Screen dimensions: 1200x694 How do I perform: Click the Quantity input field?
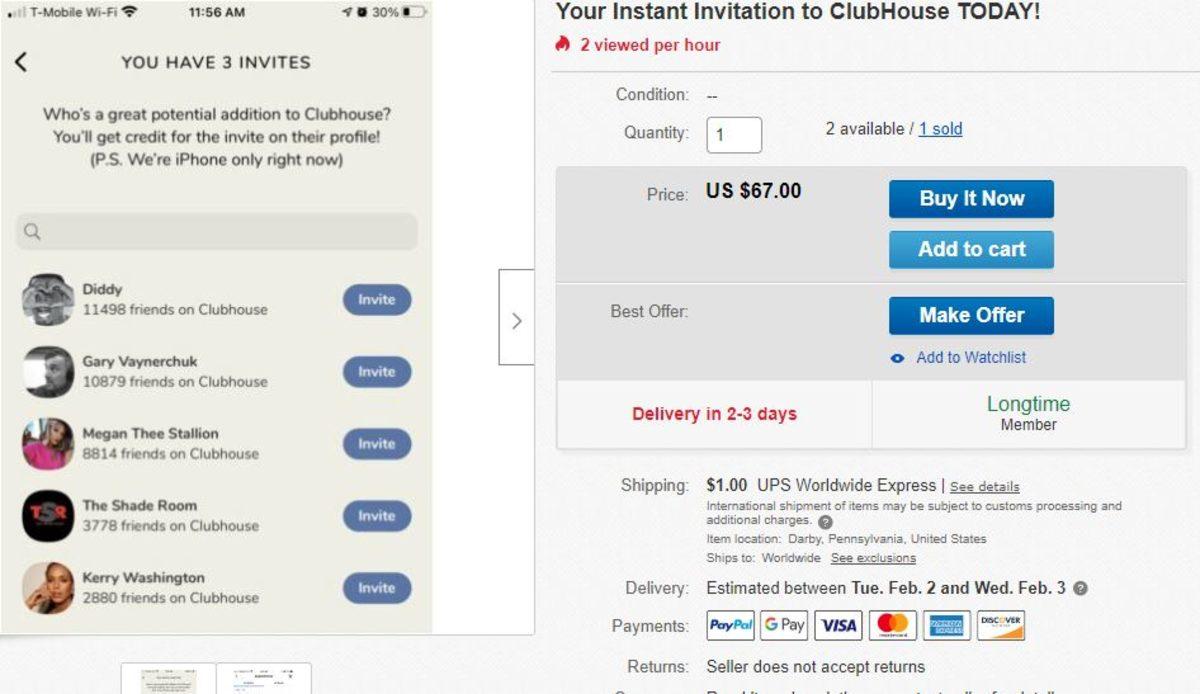(734, 135)
